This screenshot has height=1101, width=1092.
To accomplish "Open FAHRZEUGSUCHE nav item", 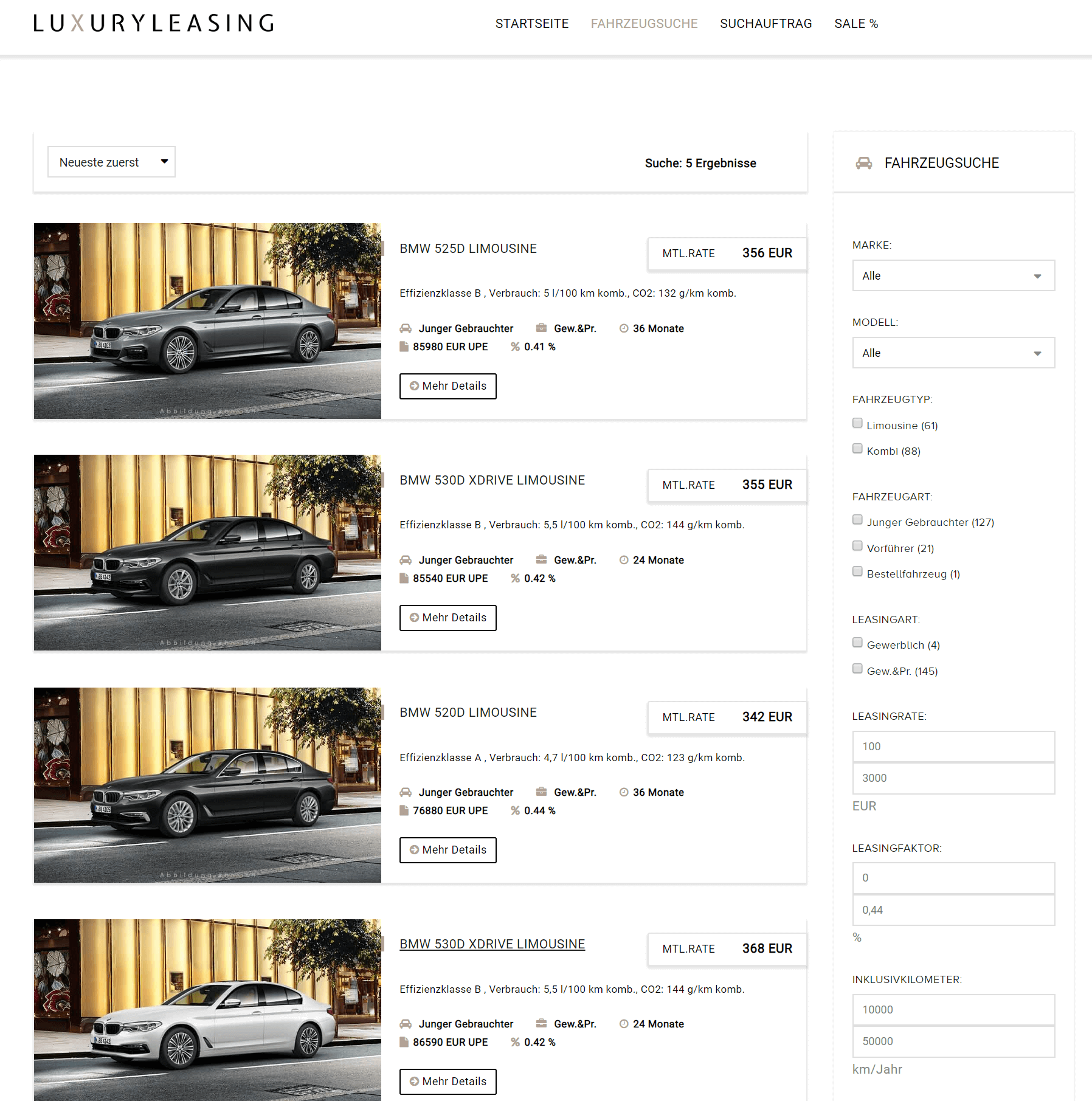I will [644, 24].
